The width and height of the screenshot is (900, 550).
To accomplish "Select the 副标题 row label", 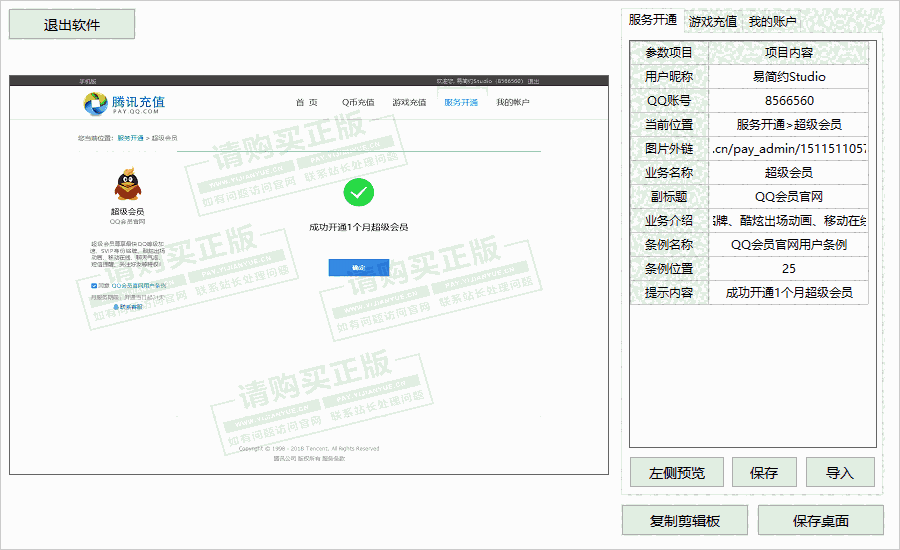I will point(669,197).
